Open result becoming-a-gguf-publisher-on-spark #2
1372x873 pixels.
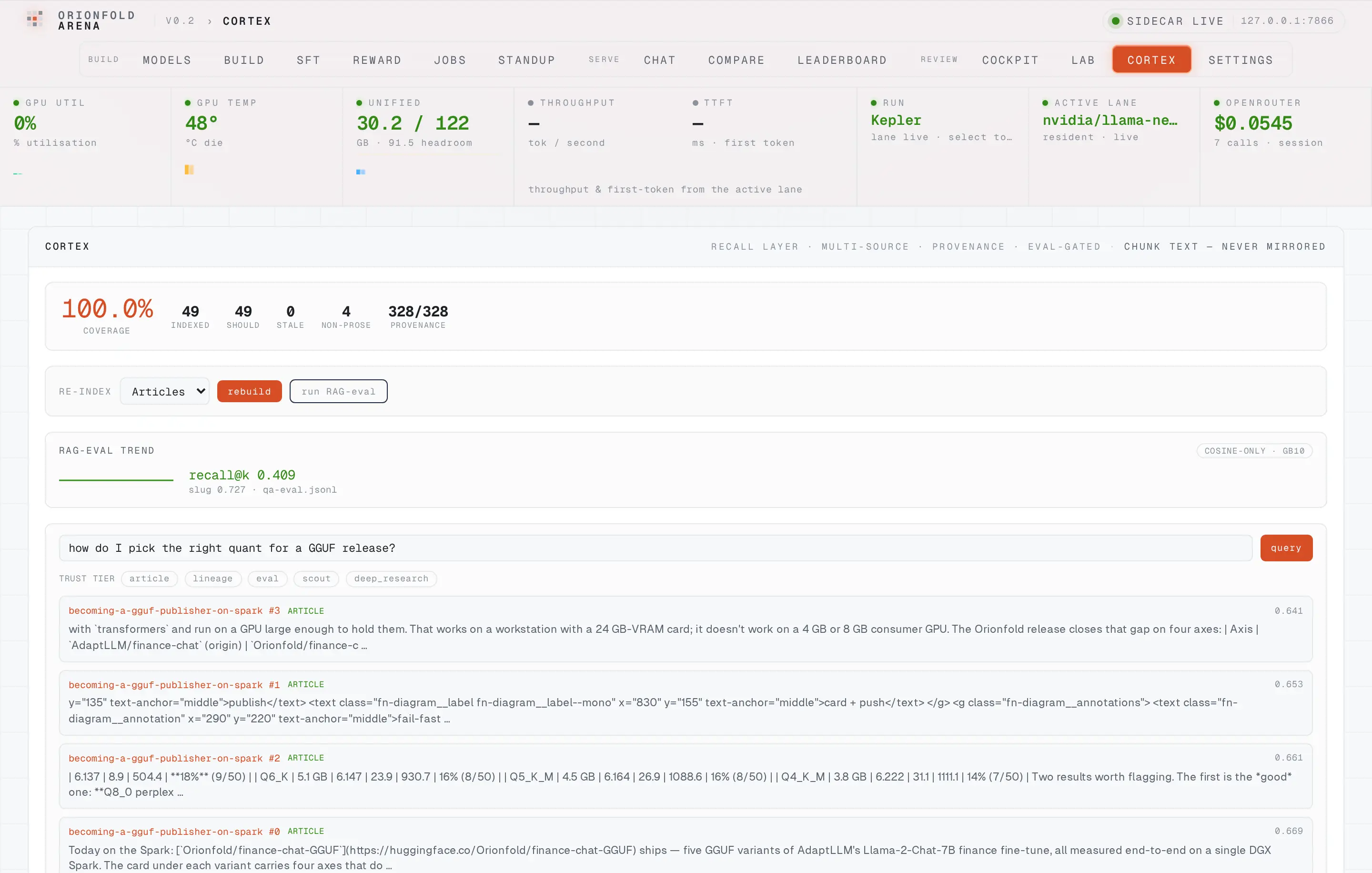[686, 776]
